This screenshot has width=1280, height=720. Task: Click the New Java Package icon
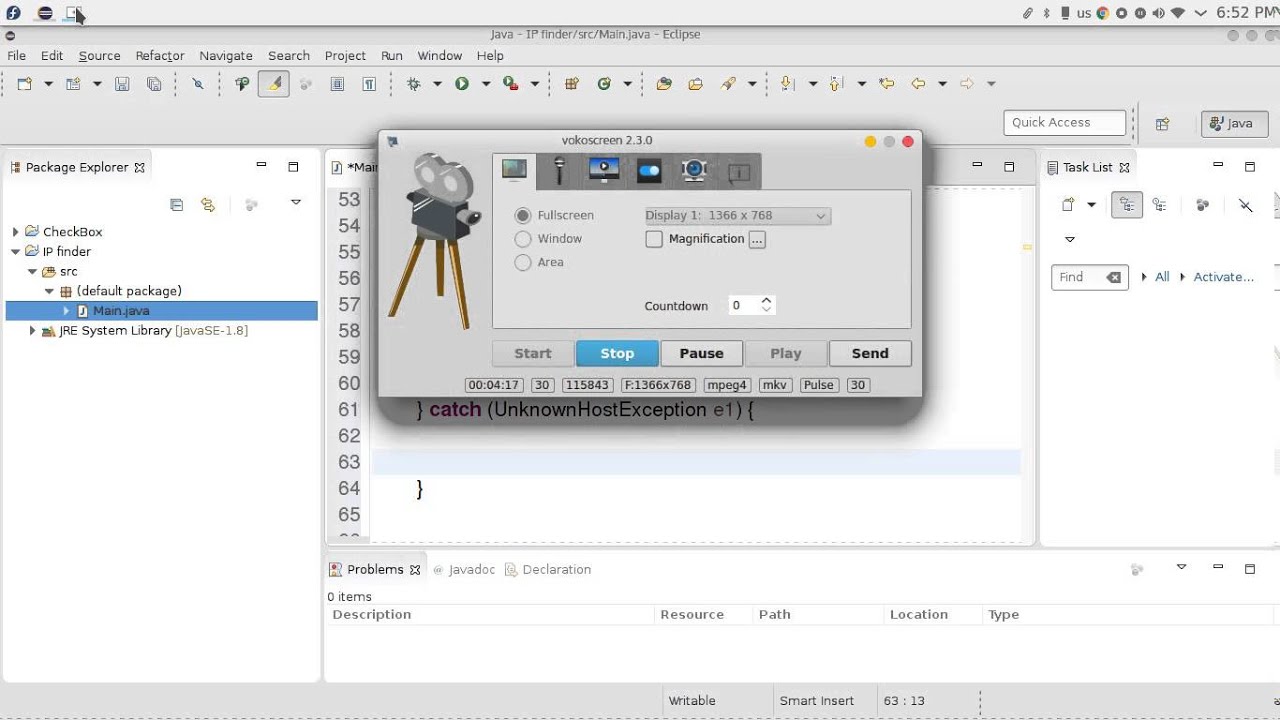point(572,84)
